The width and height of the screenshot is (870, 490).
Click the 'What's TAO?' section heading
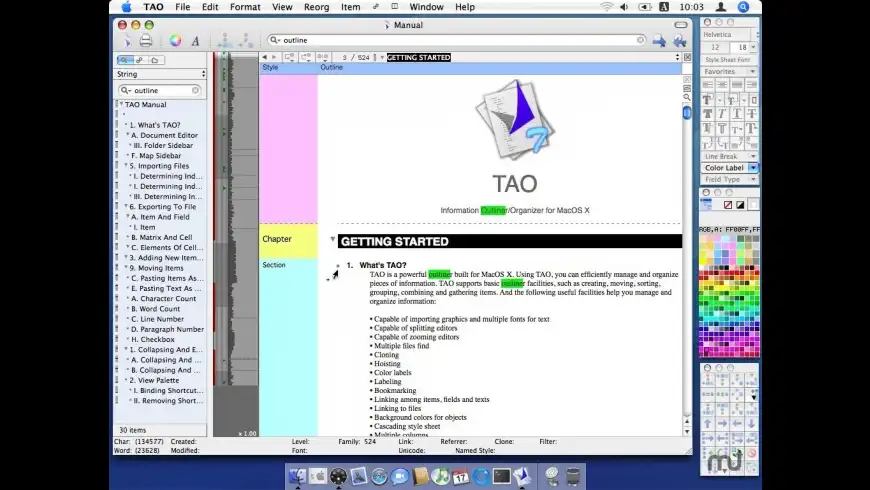383,265
